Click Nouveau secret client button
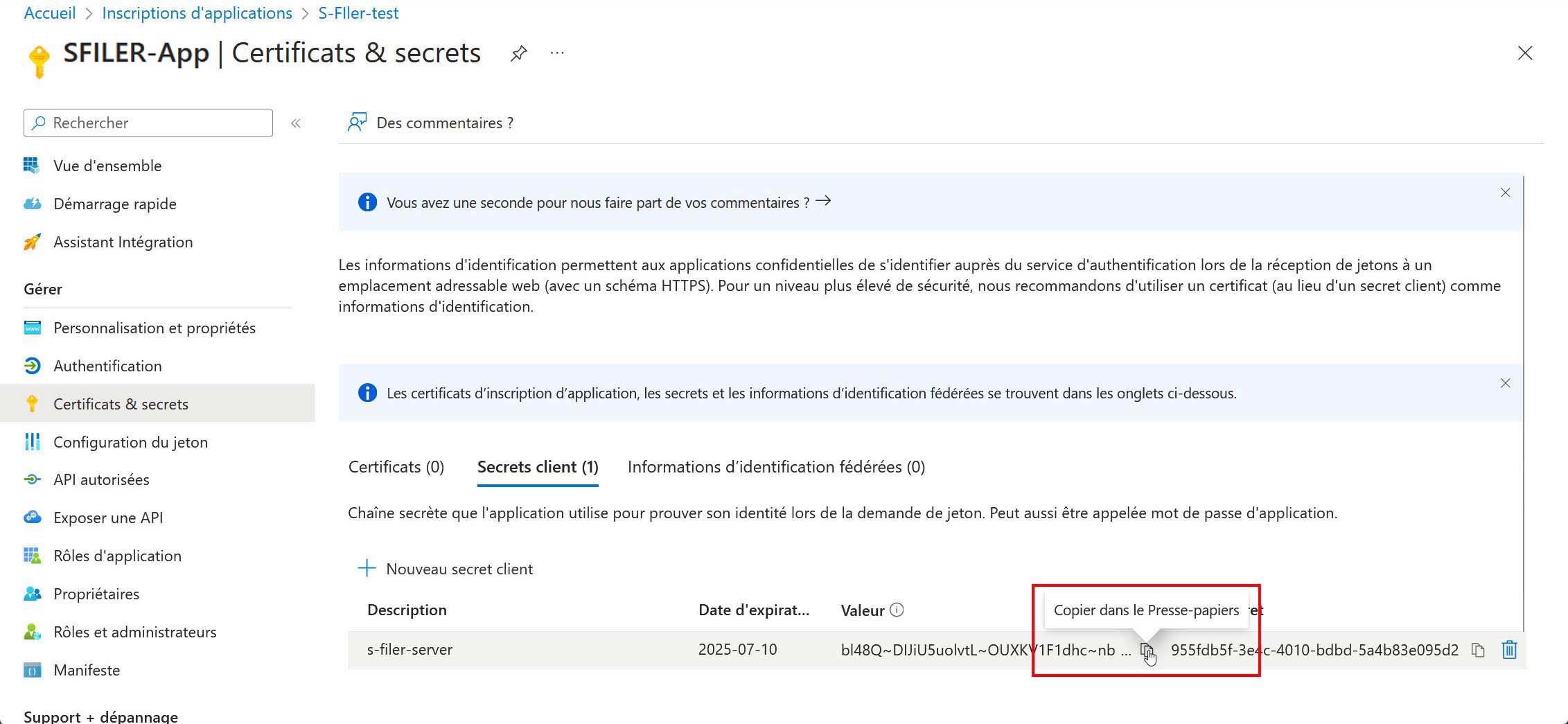Screen dimensions: 1568x724 (446, 569)
